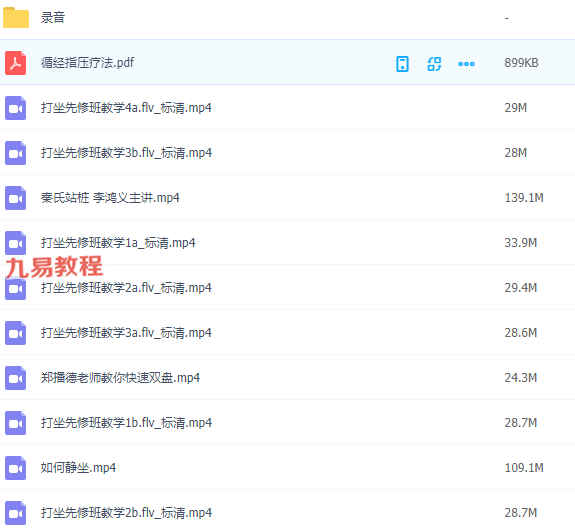Click the PDF icon for 循经指压疗法.pdf
This screenshot has height=532, width=575.
(15, 63)
